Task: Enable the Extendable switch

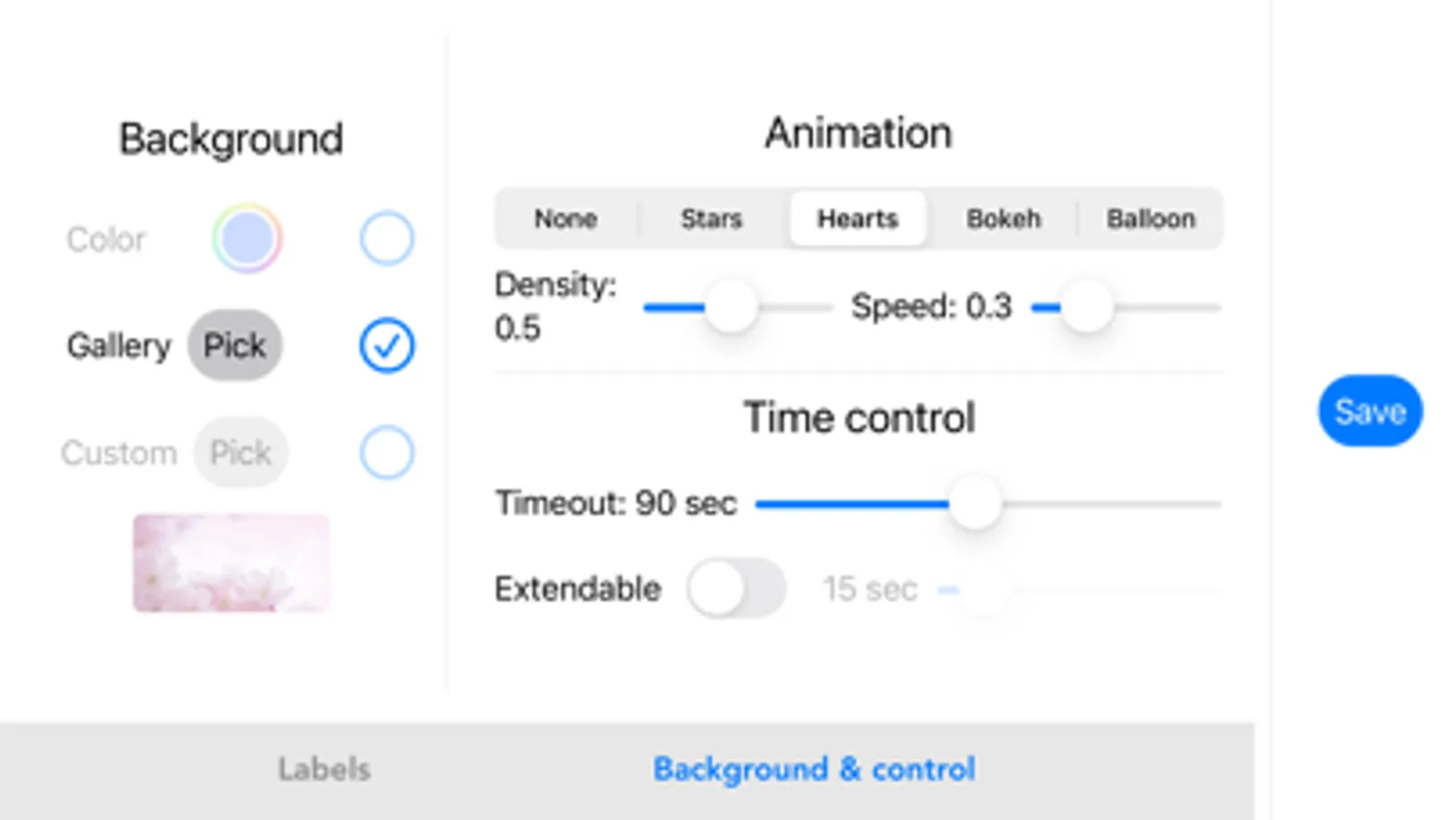Action: (x=736, y=589)
